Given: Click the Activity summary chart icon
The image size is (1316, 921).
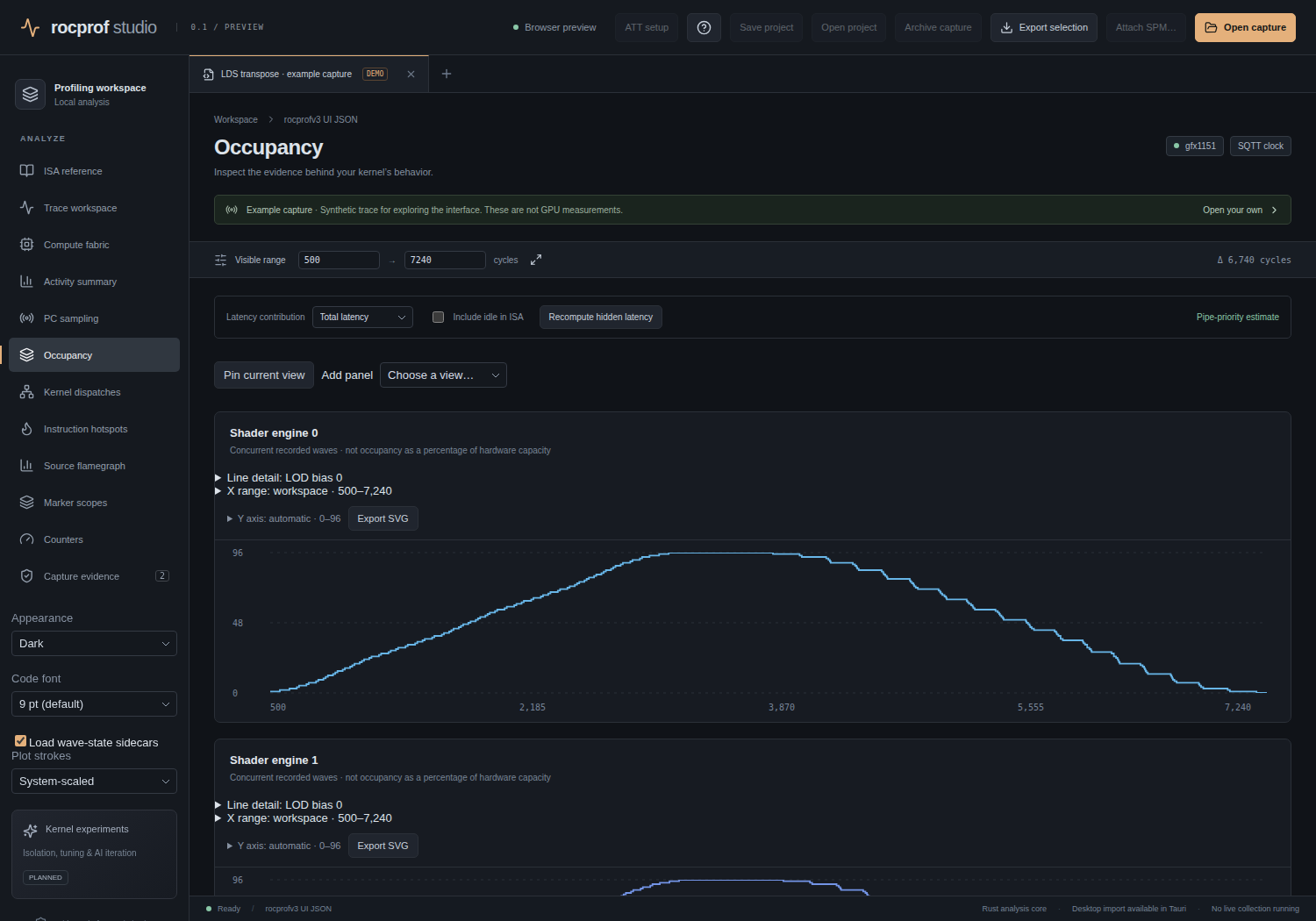Looking at the screenshot, I should pos(26,282).
